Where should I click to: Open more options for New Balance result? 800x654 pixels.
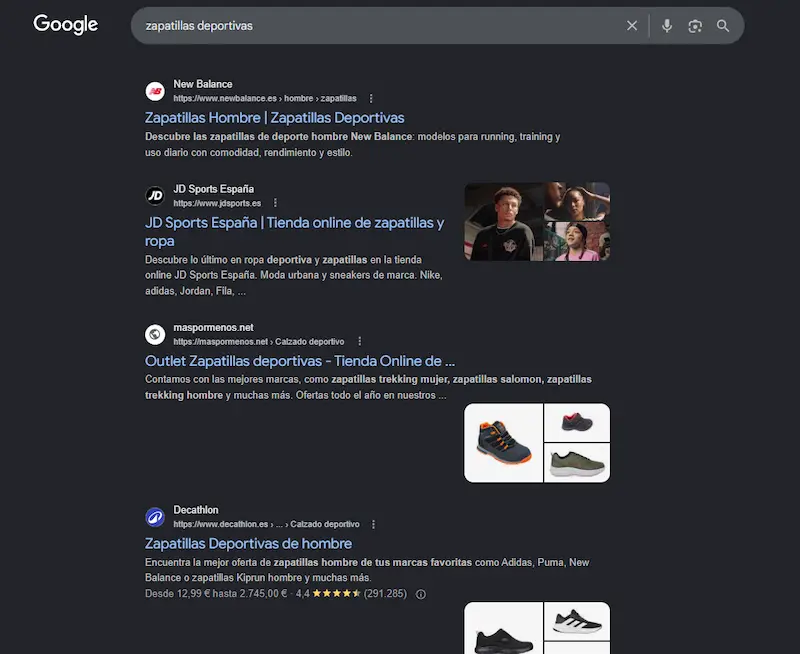pos(371,98)
